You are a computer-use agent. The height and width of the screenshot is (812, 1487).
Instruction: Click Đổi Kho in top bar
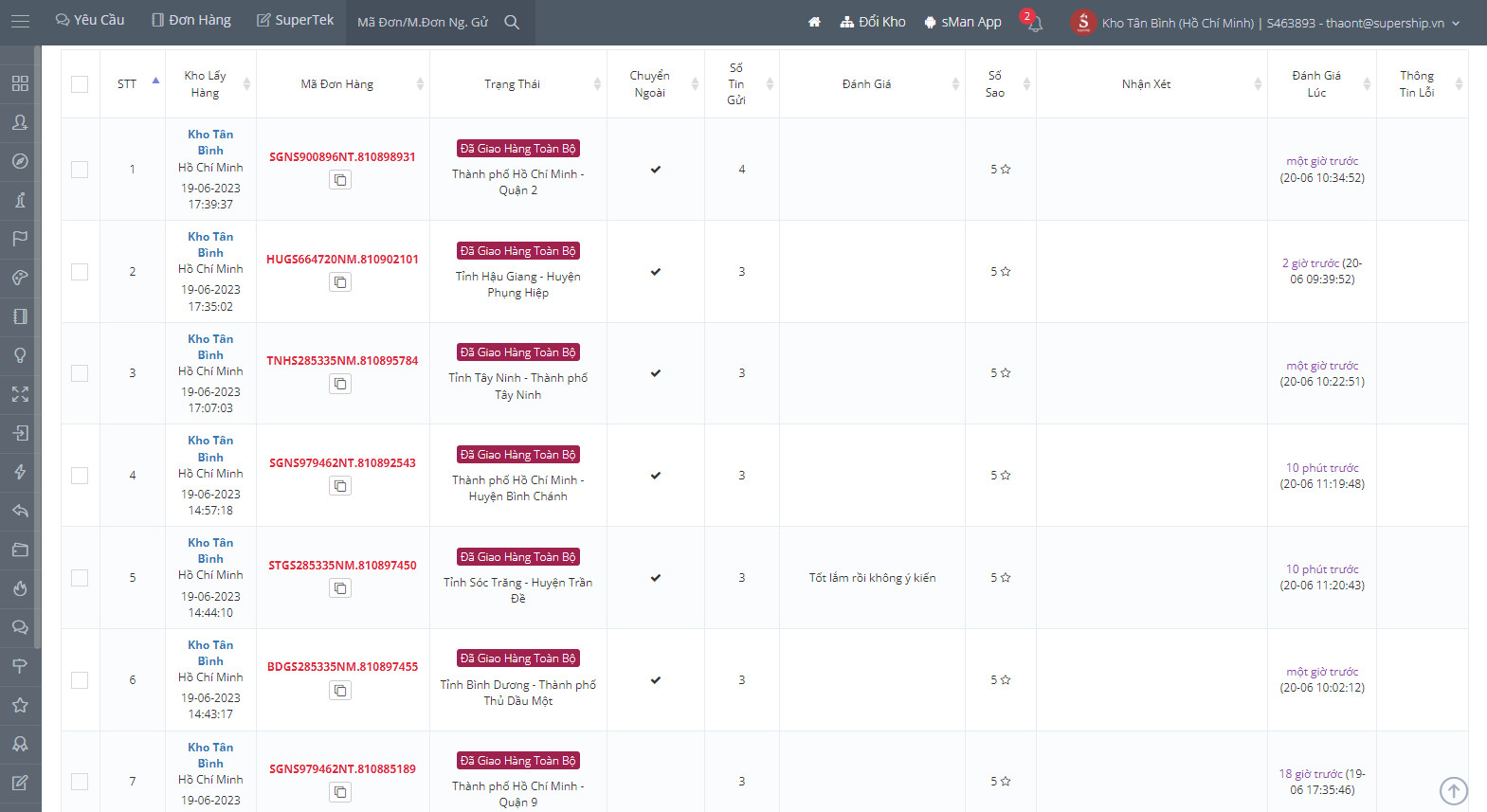click(x=873, y=22)
